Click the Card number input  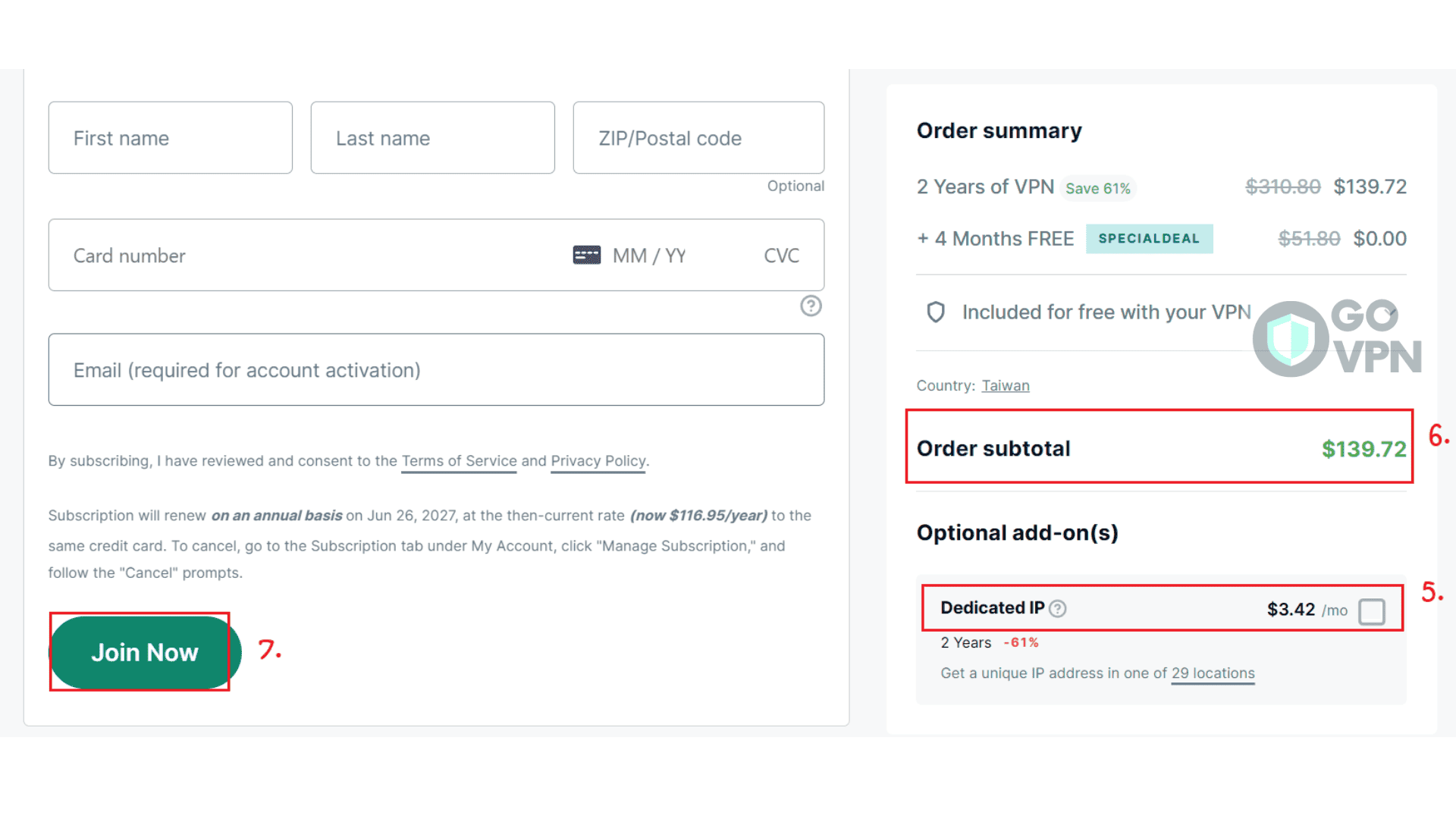[x=303, y=256]
